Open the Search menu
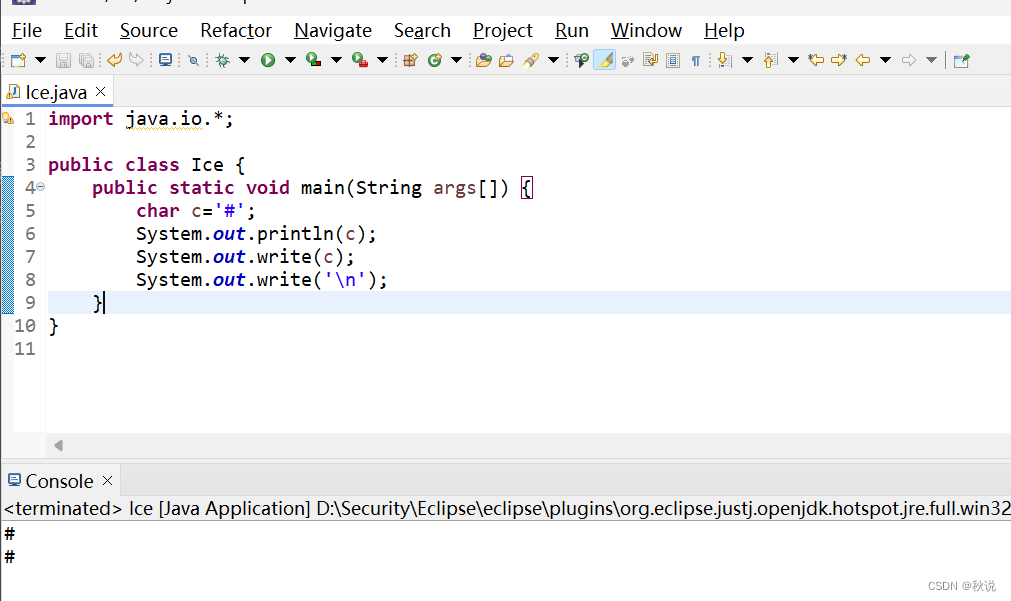1011x601 pixels. click(422, 30)
